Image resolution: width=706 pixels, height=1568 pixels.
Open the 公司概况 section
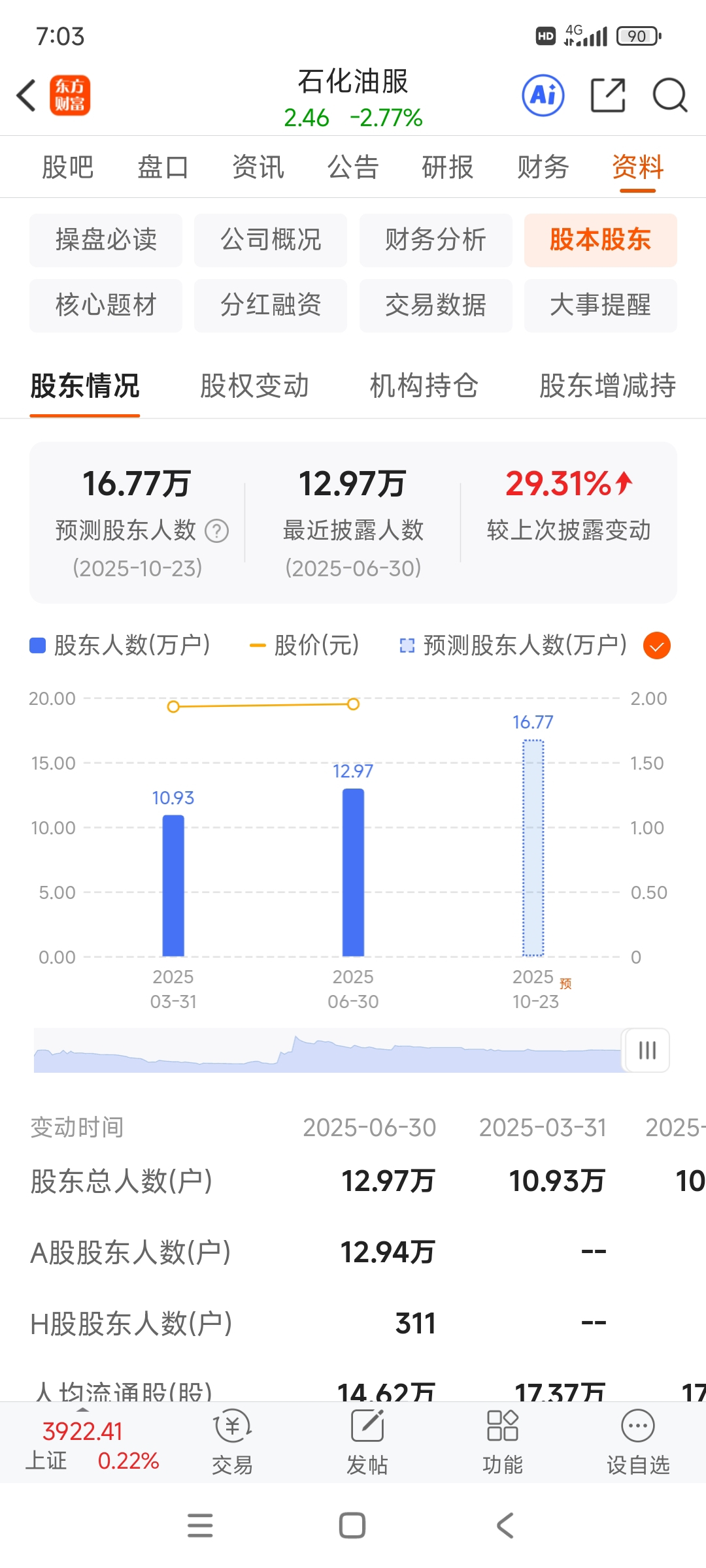click(271, 240)
